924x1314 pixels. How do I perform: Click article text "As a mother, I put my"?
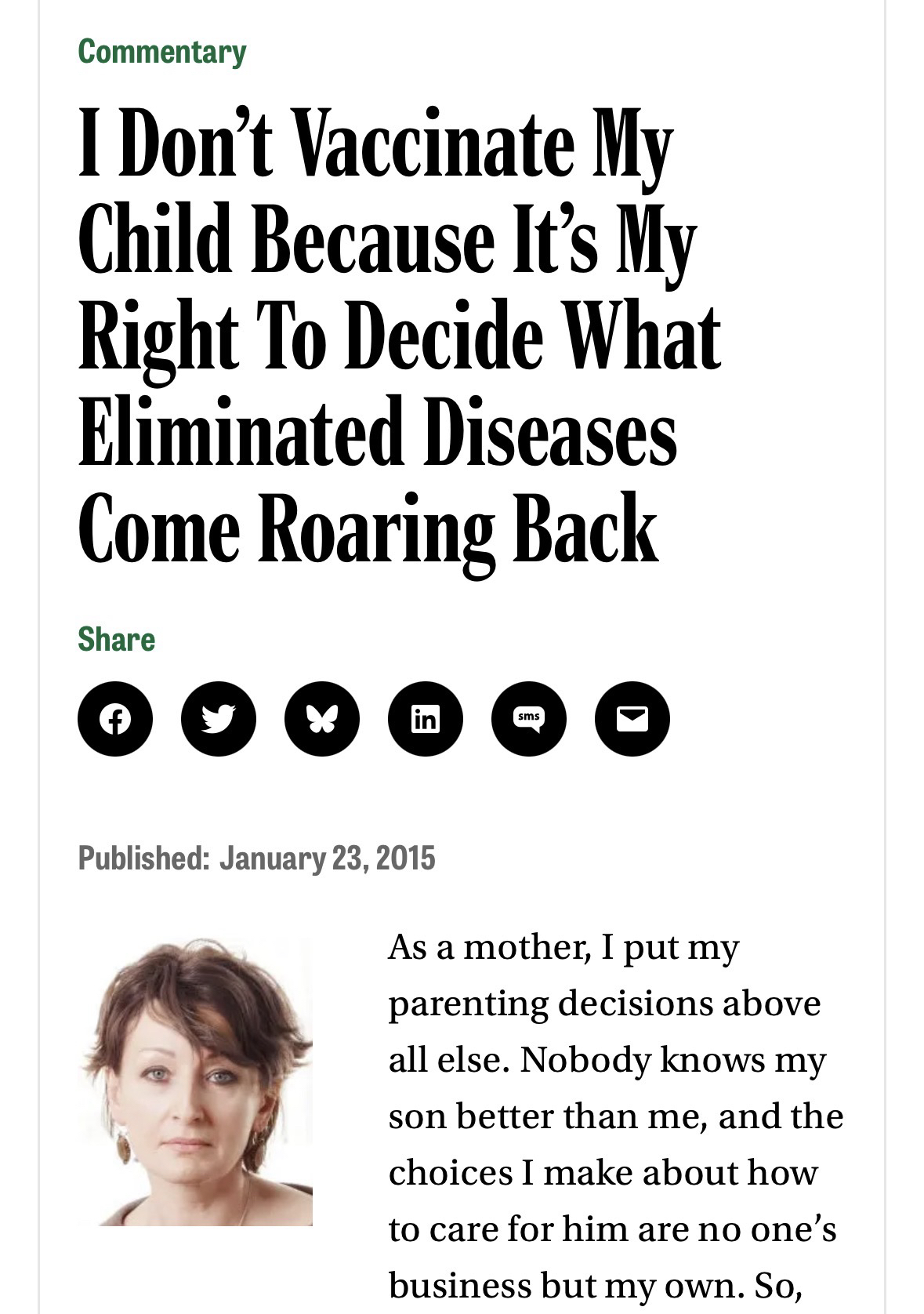tap(563, 947)
